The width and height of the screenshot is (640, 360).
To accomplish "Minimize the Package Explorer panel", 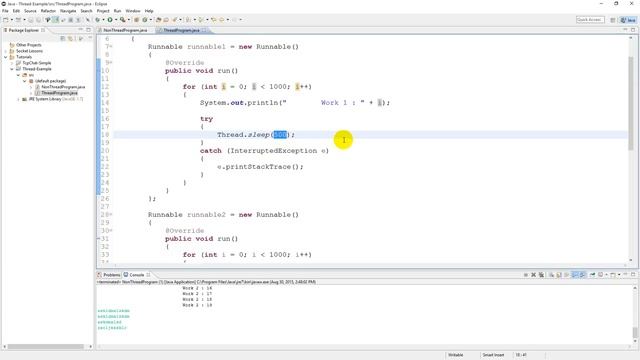I will click(80, 30).
